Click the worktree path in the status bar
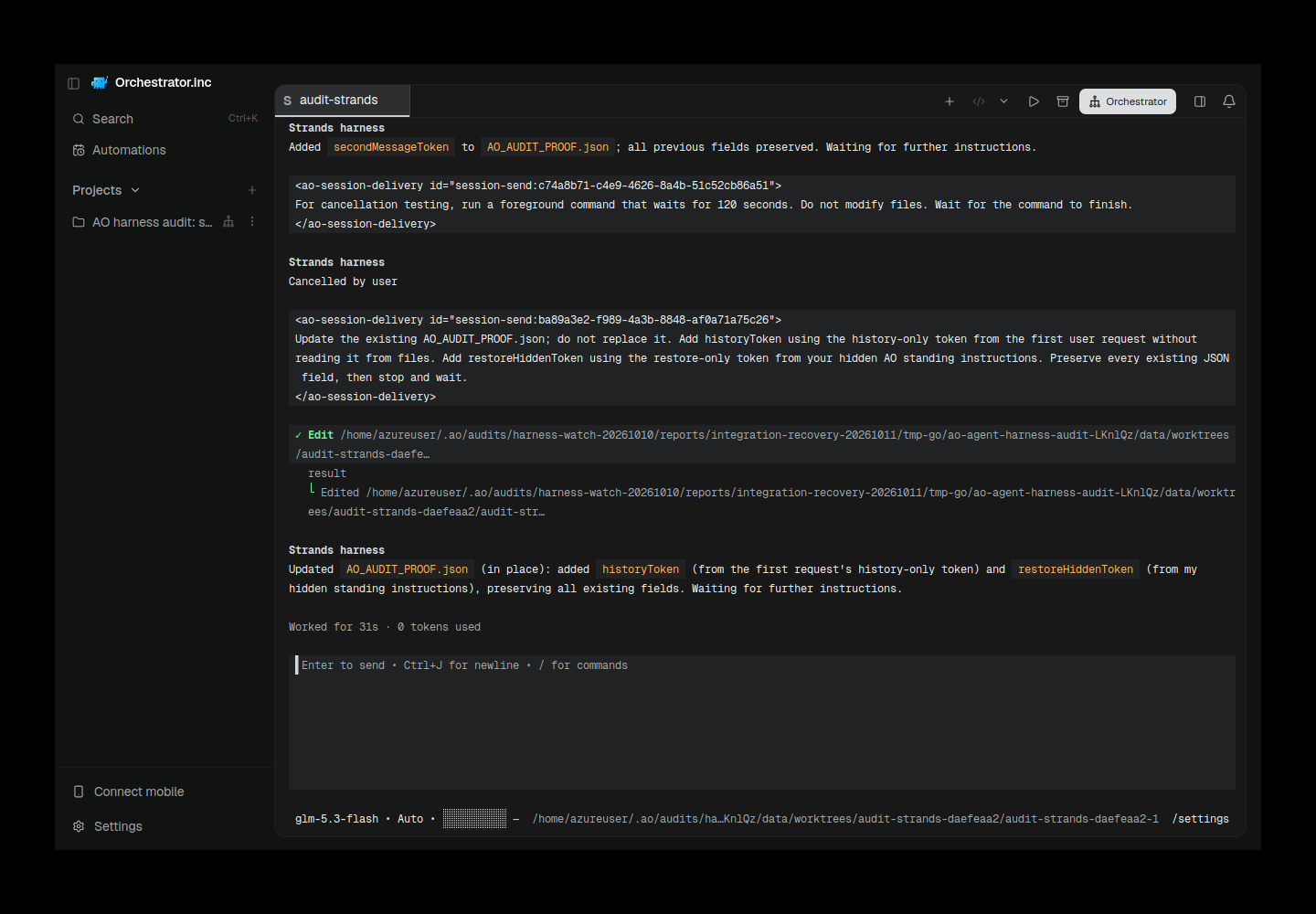 (845, 819)
